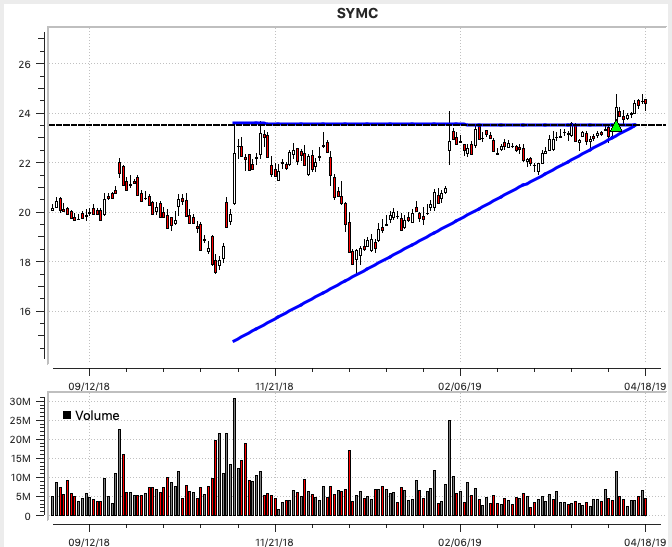Click the 25M volume axis label
Screen dimensions: 672x547
[x=21, y=421]
